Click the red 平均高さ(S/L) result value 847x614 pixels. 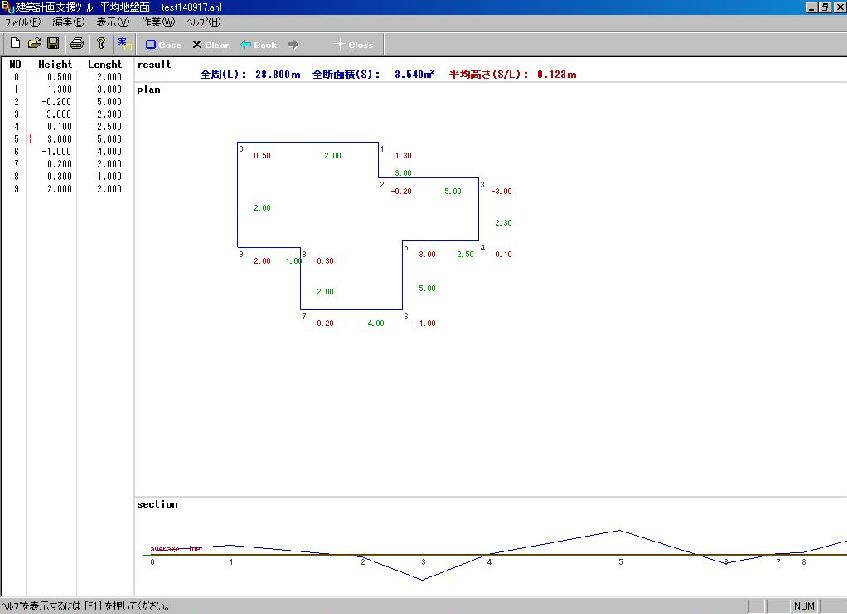coord(556,74)
